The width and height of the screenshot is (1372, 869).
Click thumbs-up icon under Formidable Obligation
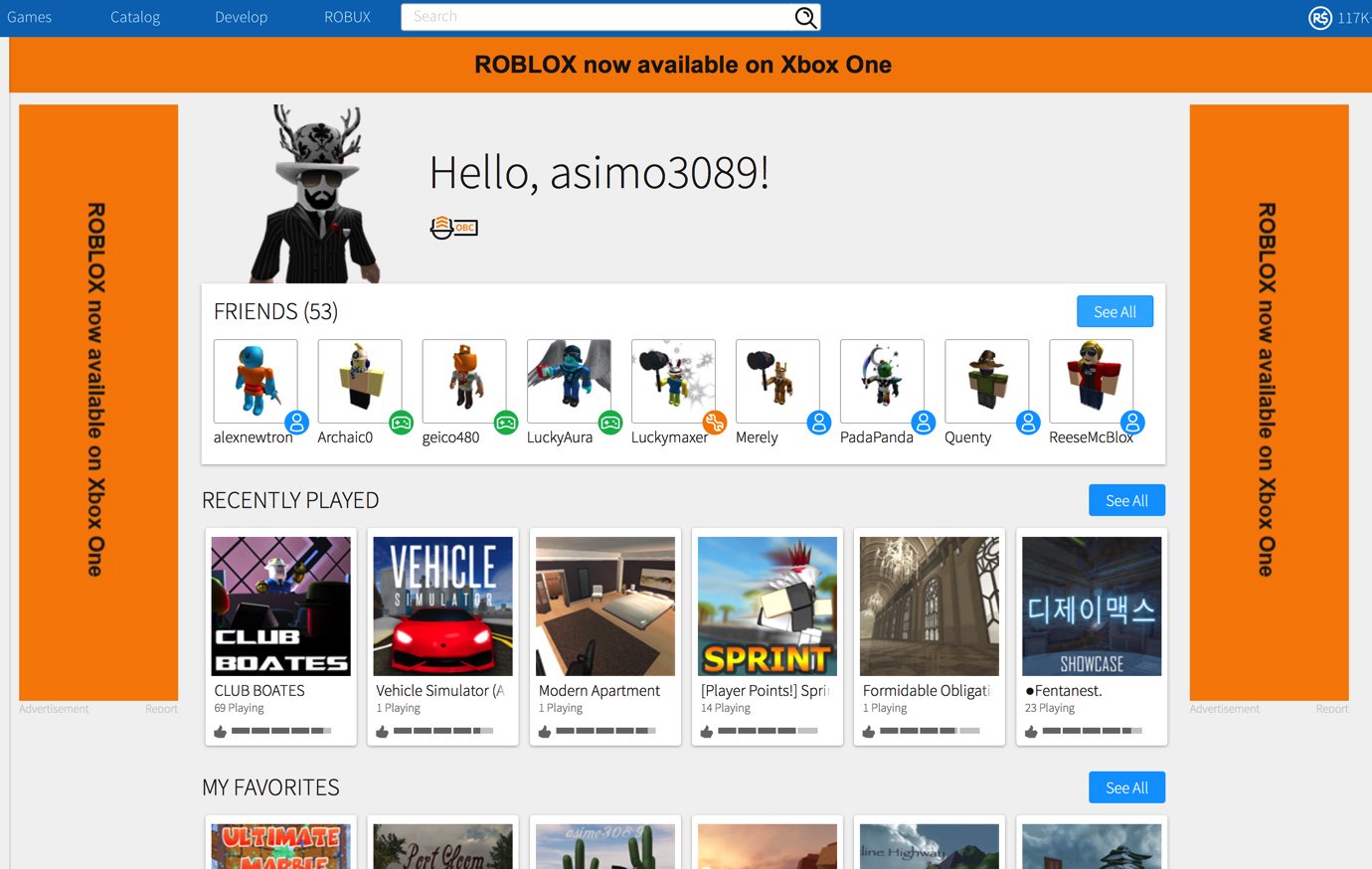(x=869, y=731)
